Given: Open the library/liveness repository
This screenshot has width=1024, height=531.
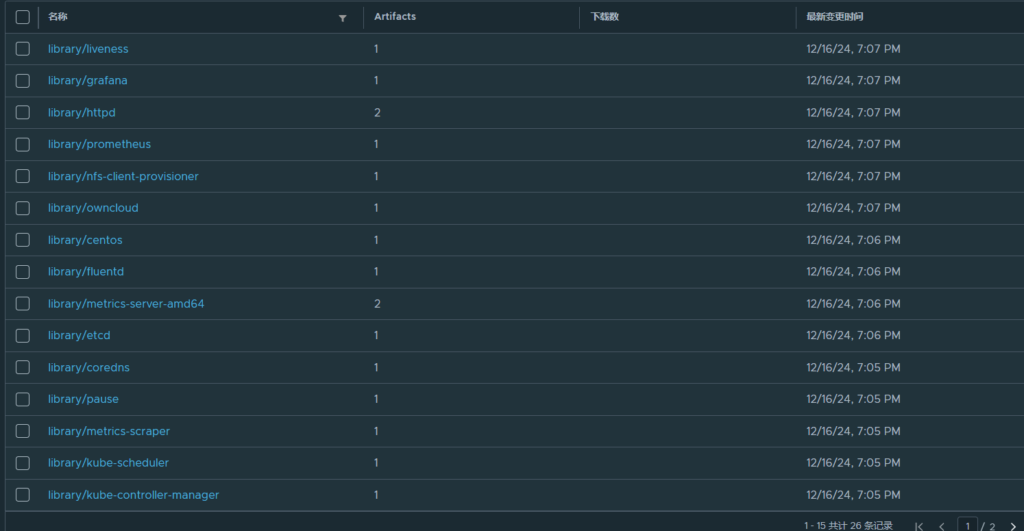Looking at the screenshot, I should [x=88, y=49].
